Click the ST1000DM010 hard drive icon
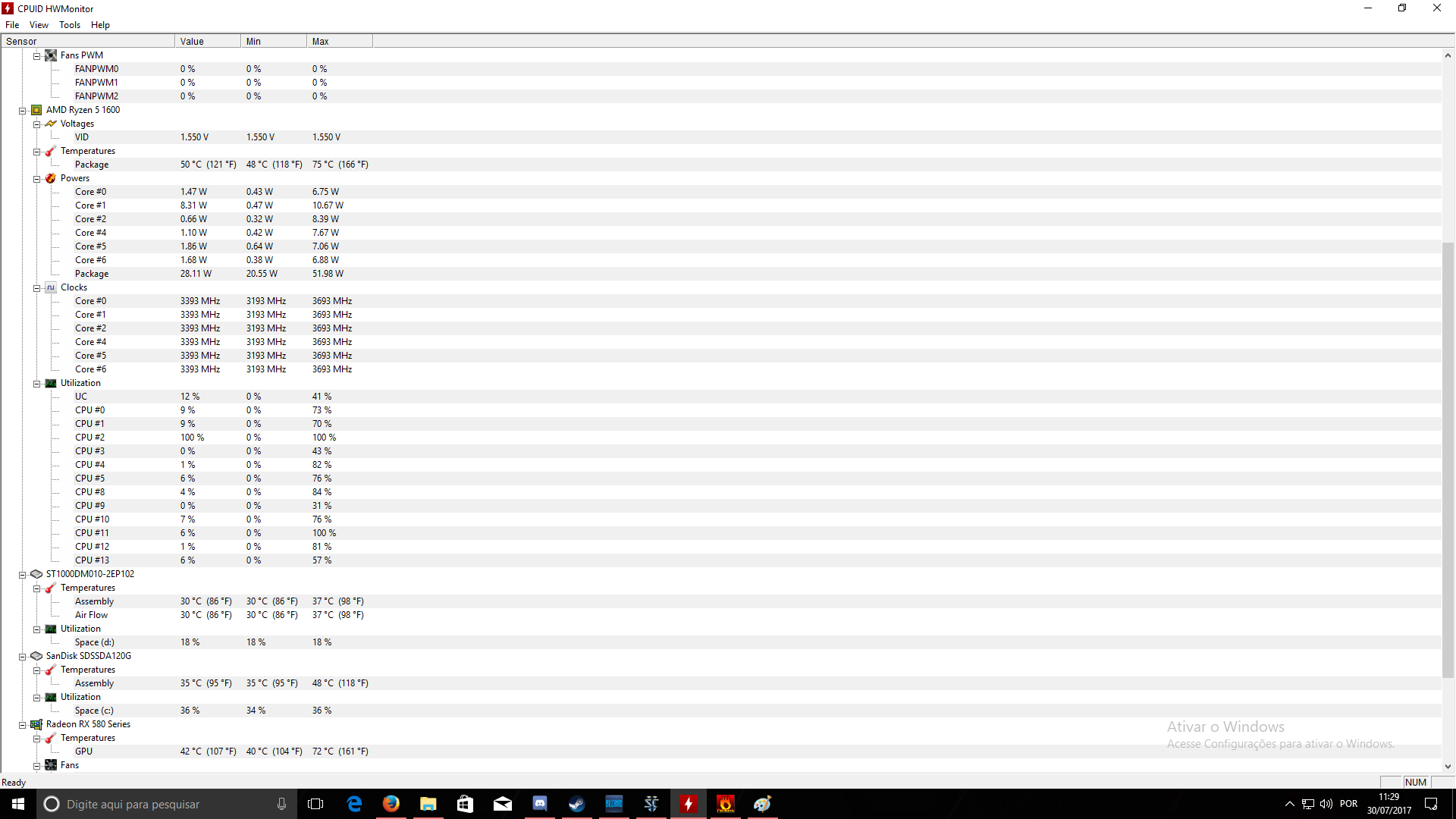This screenshot has width=1456, height=819. (x=36, y=574)
